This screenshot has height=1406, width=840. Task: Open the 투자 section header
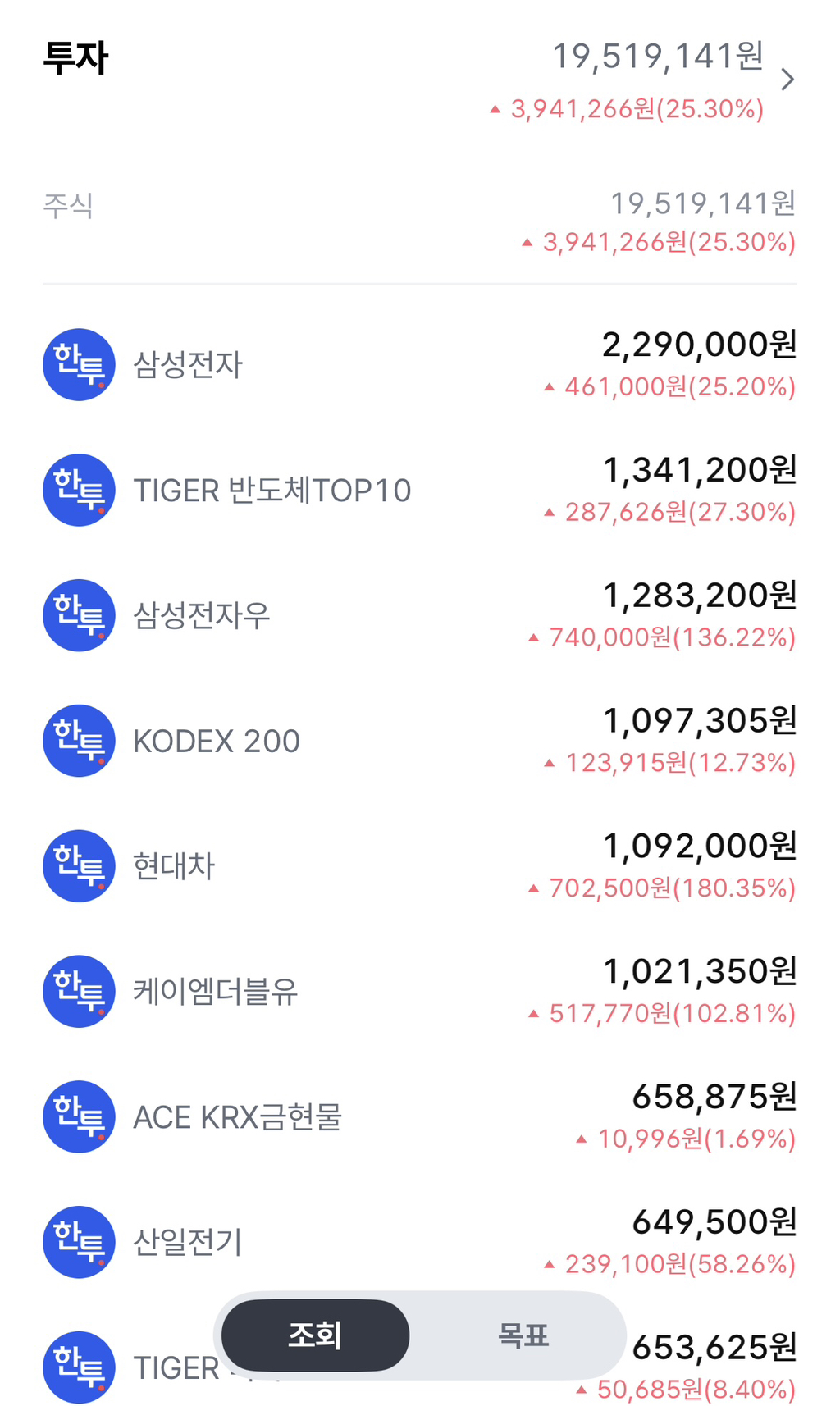(75, 58)
